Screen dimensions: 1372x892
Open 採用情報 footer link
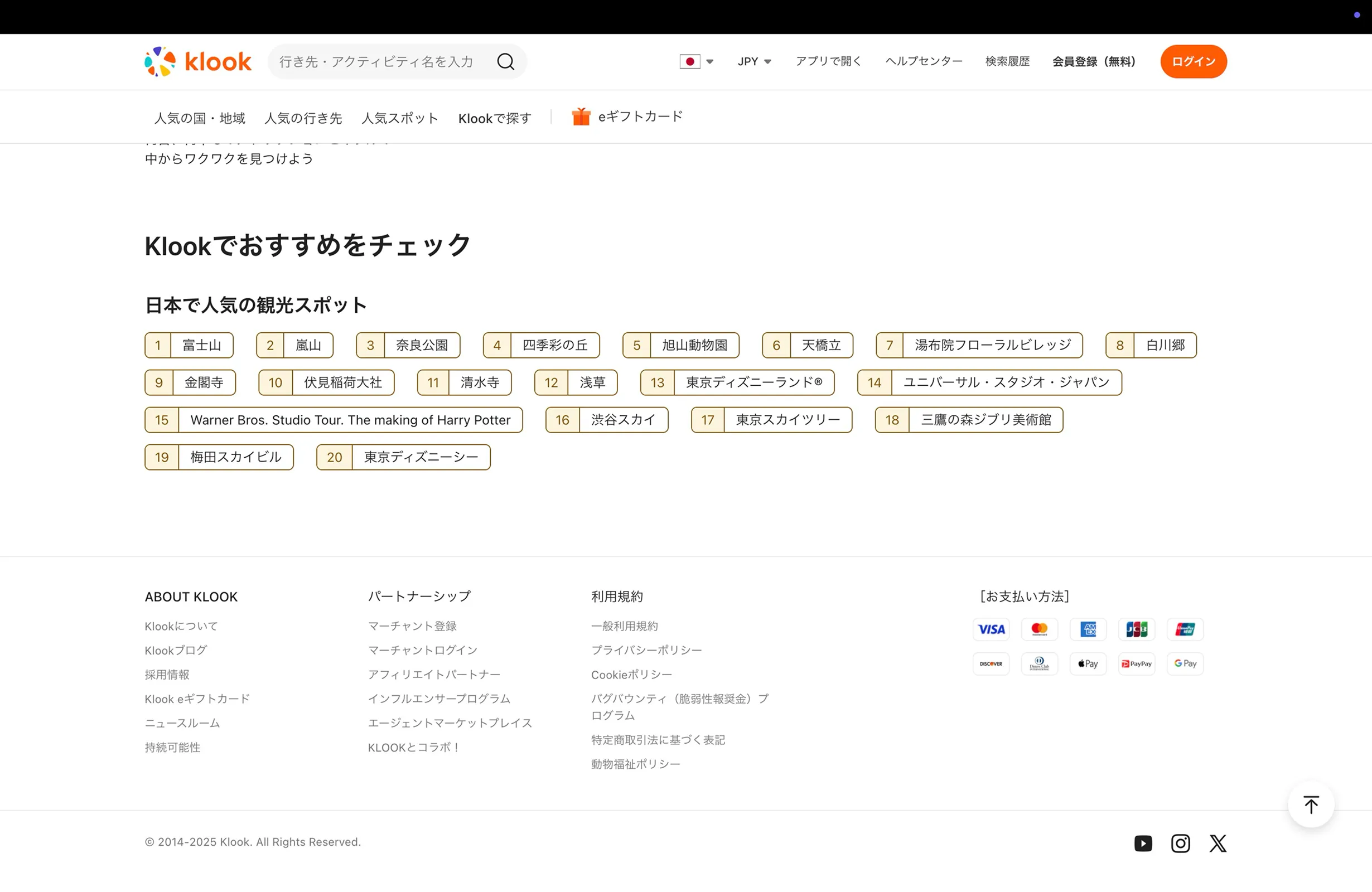pyautogui.click(x=167, y=675)
